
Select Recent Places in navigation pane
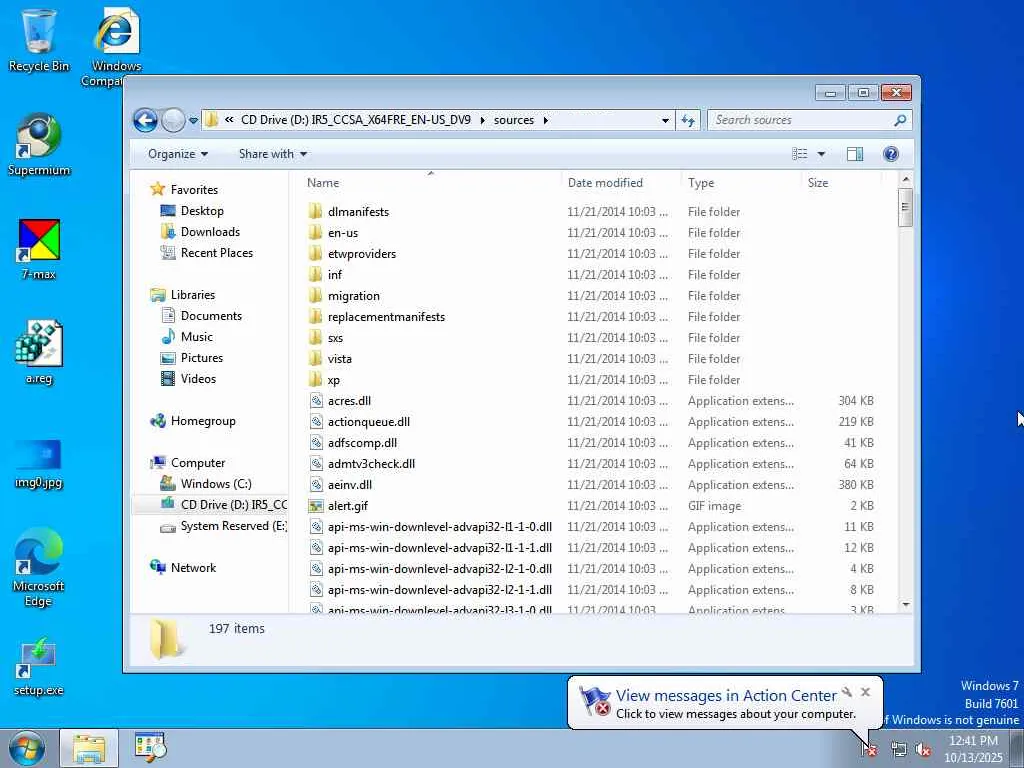[x=216, y=253]
